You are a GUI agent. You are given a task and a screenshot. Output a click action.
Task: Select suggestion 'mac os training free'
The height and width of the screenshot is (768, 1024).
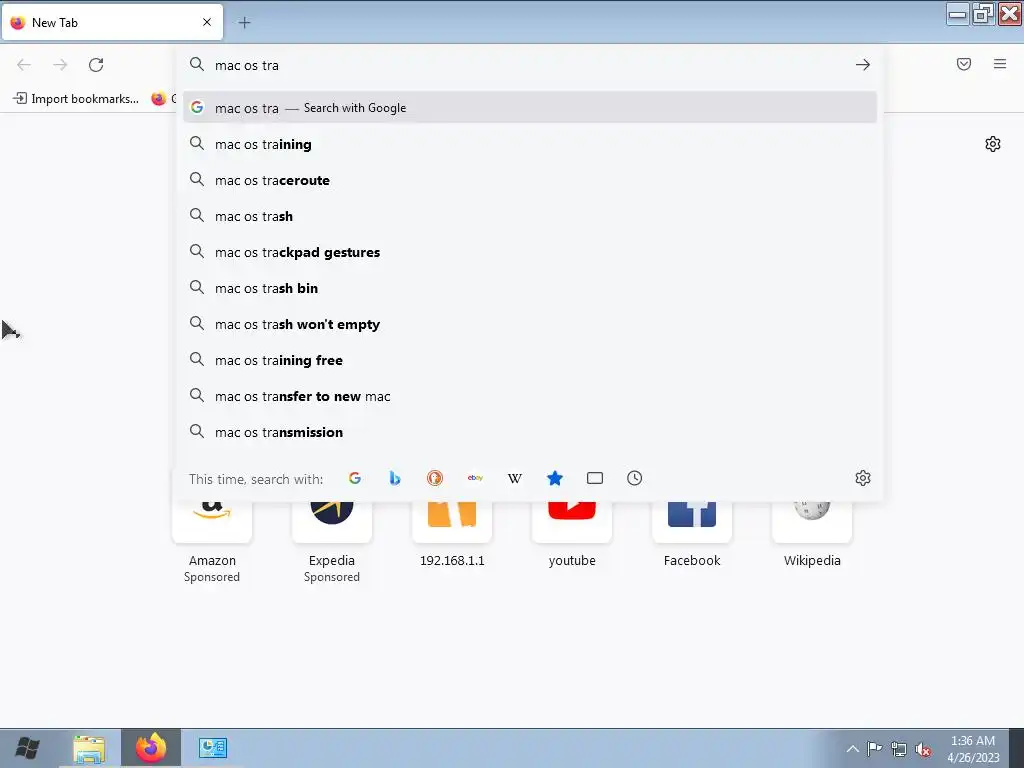pos(530,360)
